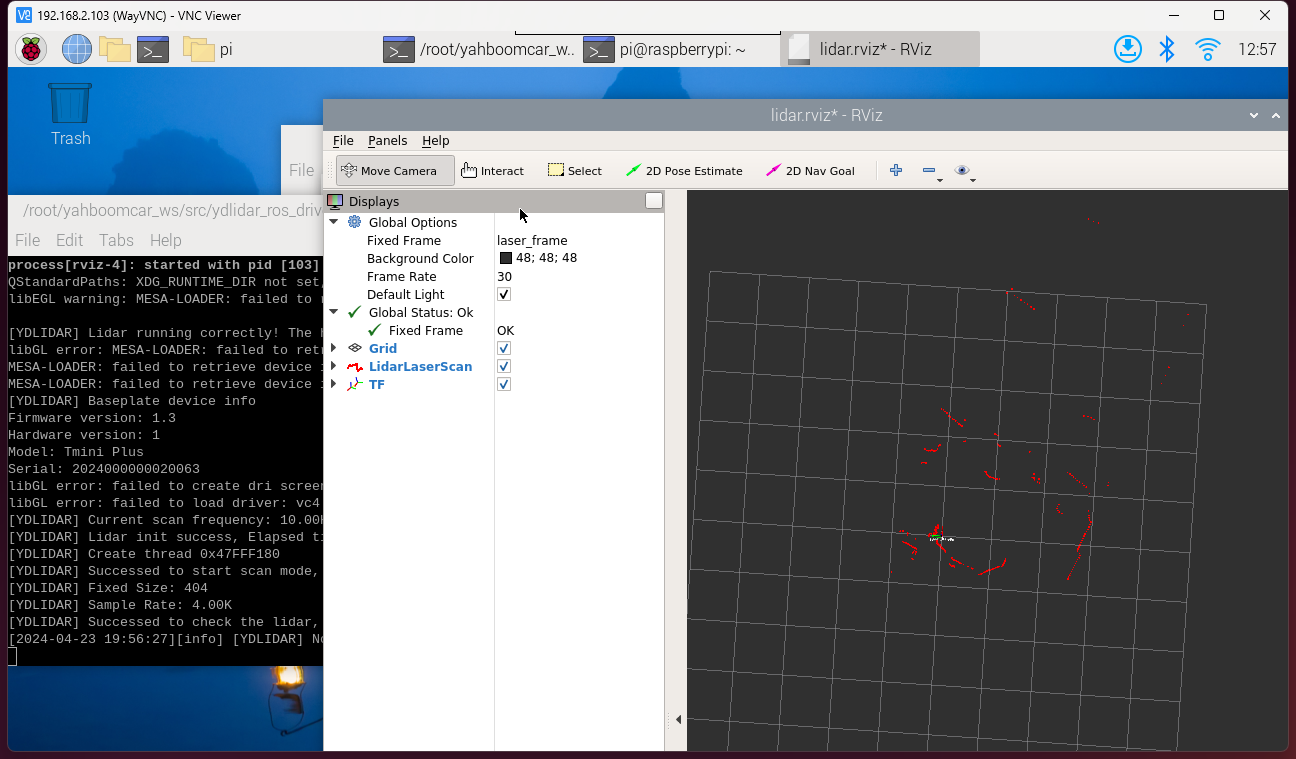
Task: Click the Background Color swatch
Action: [x=506, y=258]
